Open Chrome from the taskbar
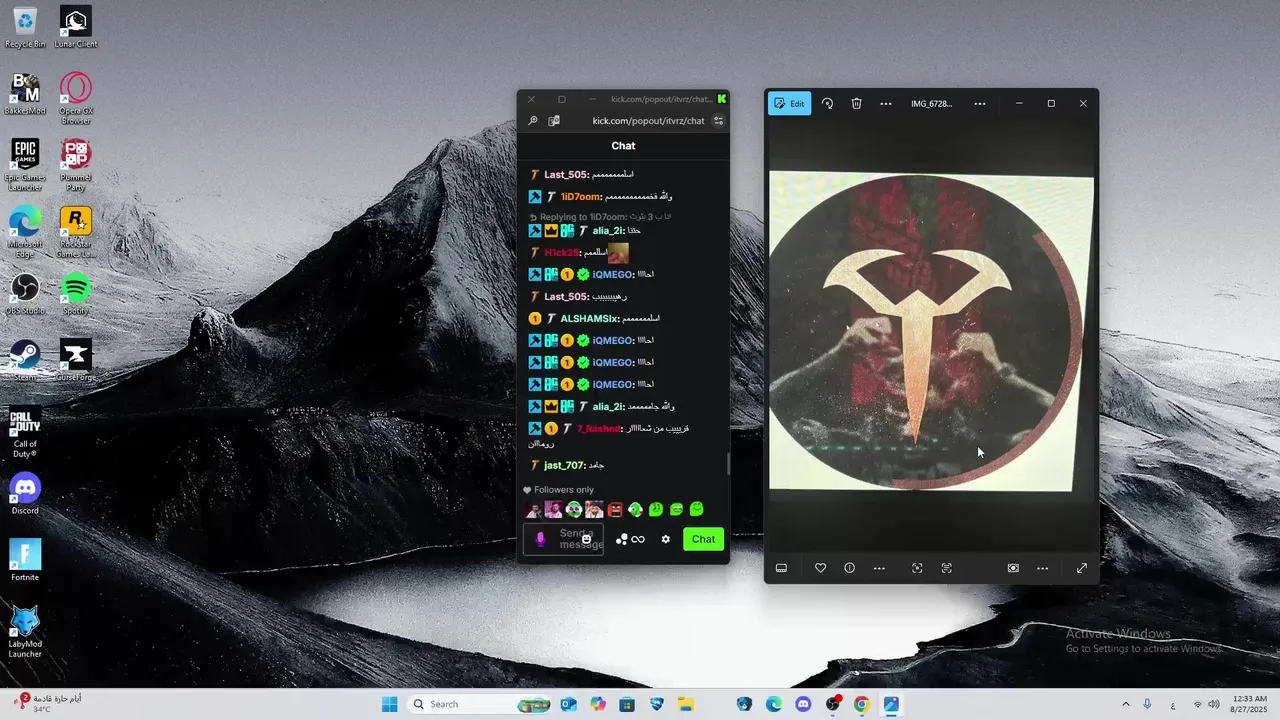 (x=862, y=704)
